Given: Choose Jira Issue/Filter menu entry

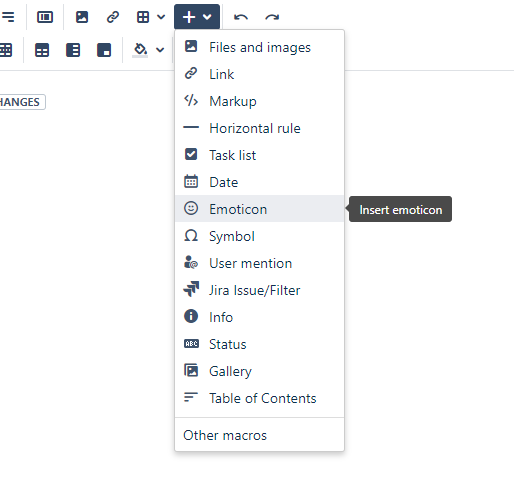Looking at the screenshot, I should click(259, 290).
